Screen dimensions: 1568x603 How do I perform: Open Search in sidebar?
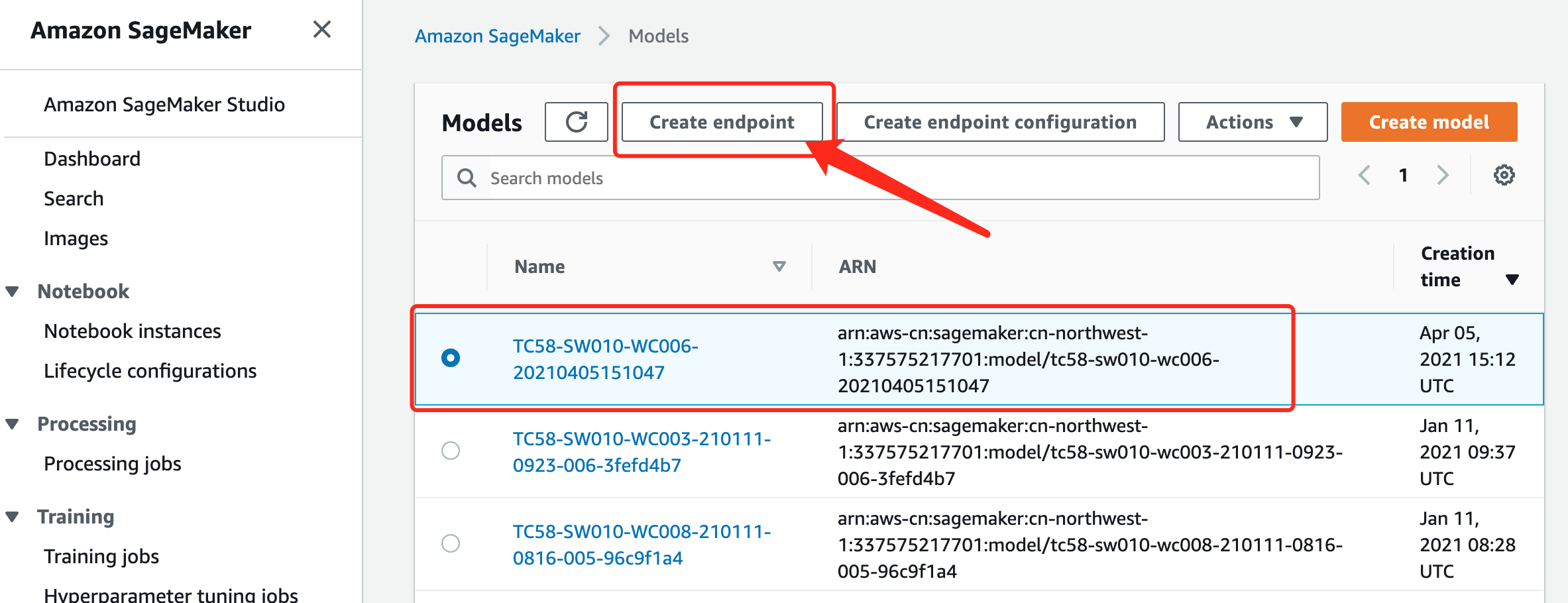tap(74, 199)
